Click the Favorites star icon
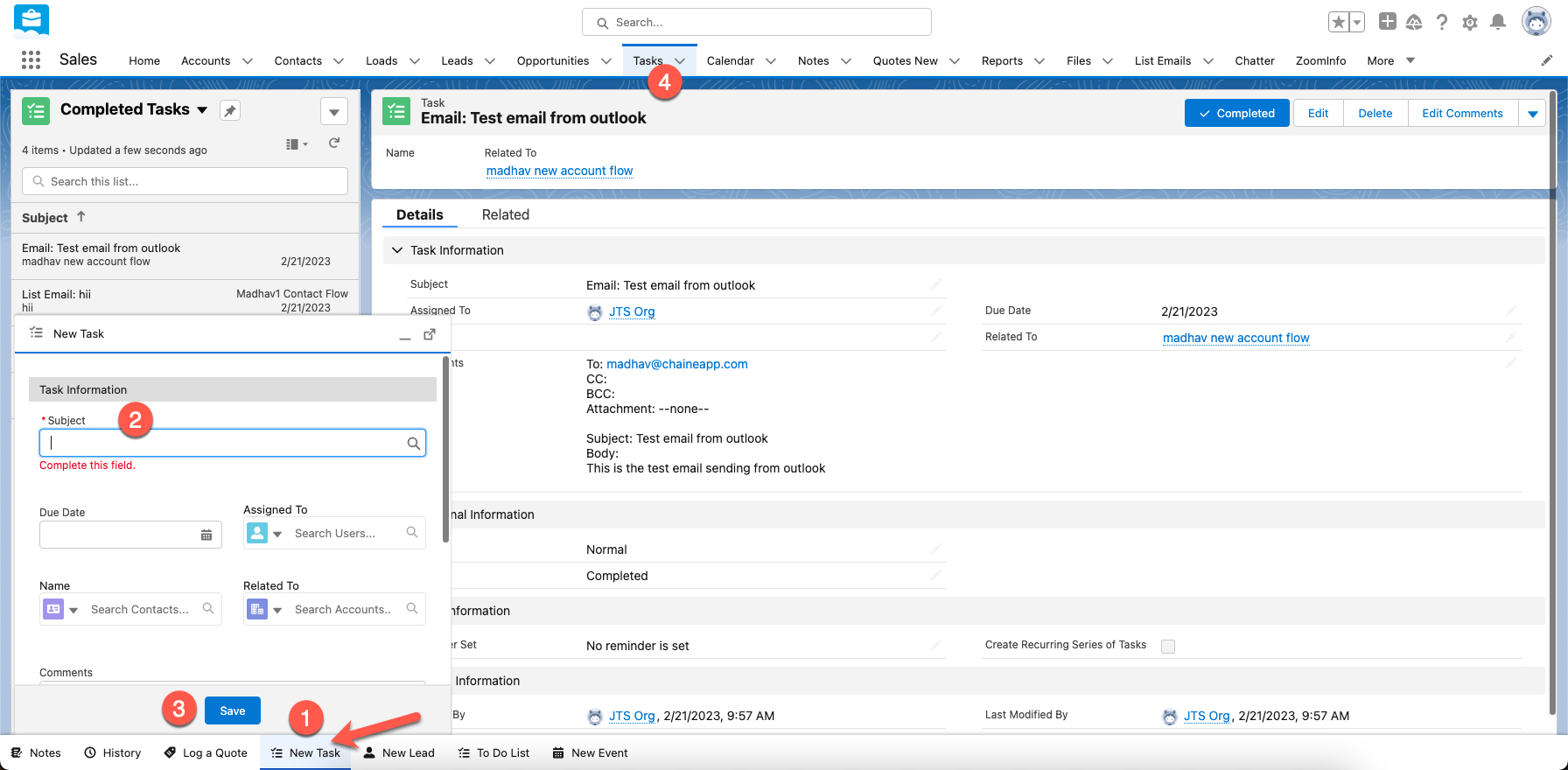This screenshot has height=770, width=1568. click(1338, 23)
